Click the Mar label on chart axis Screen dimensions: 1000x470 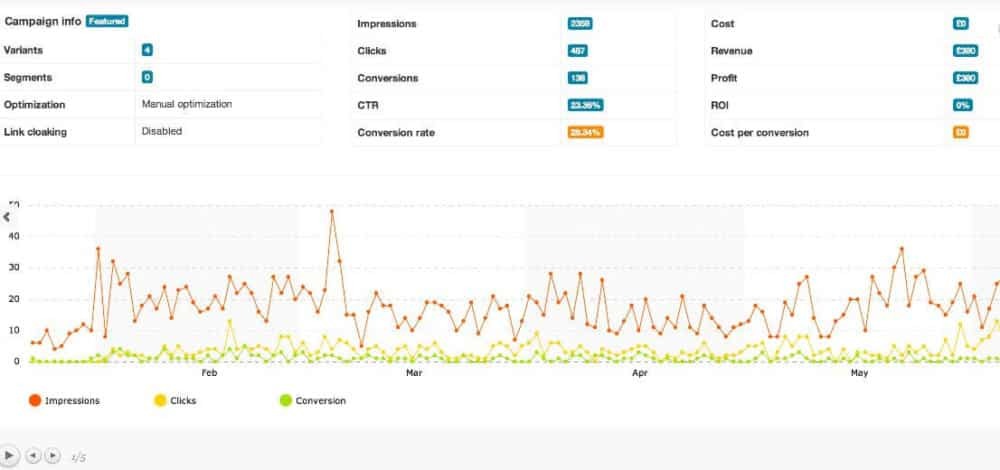tap(414, 373)
